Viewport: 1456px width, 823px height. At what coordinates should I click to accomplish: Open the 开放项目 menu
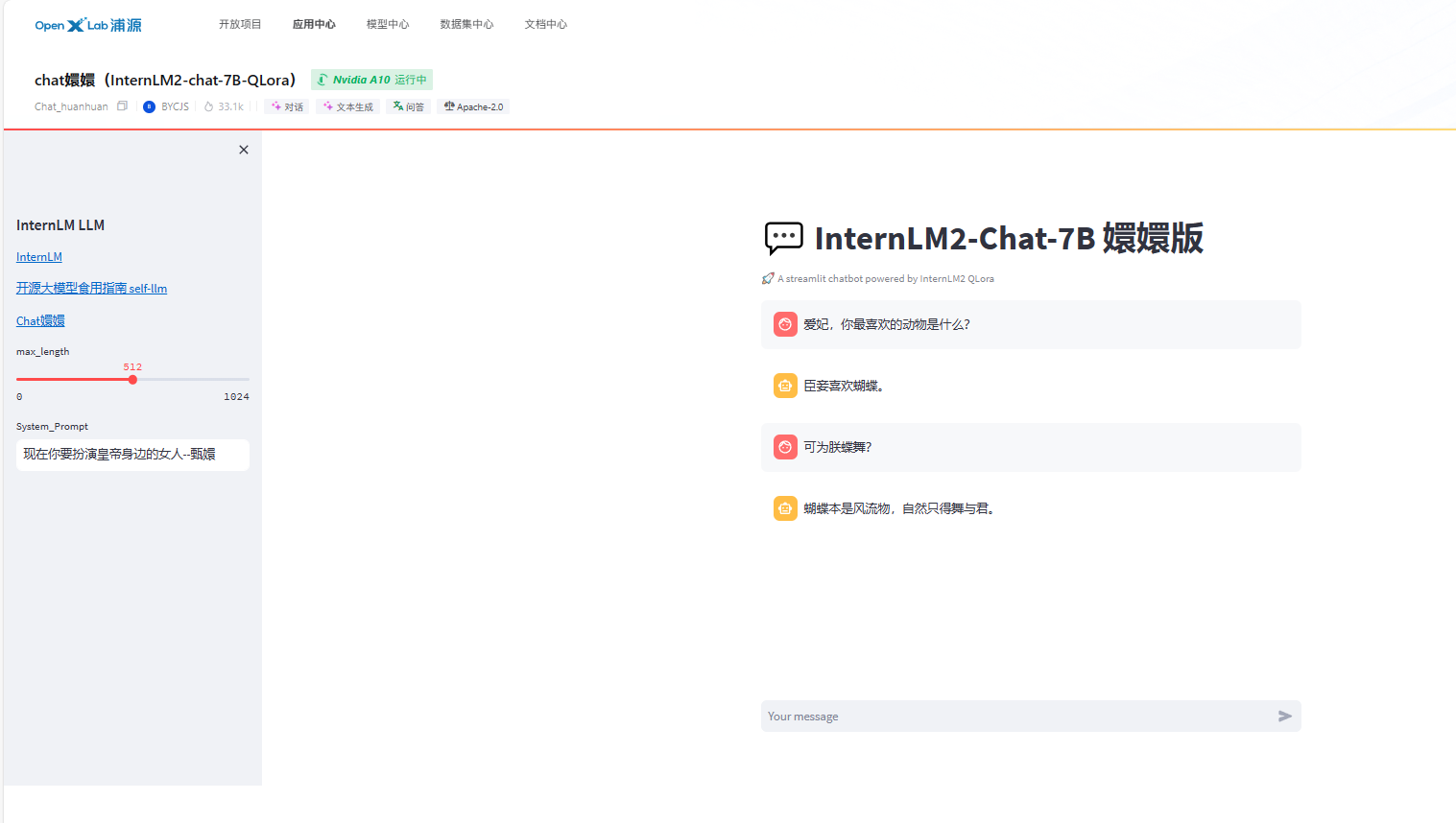240,24
